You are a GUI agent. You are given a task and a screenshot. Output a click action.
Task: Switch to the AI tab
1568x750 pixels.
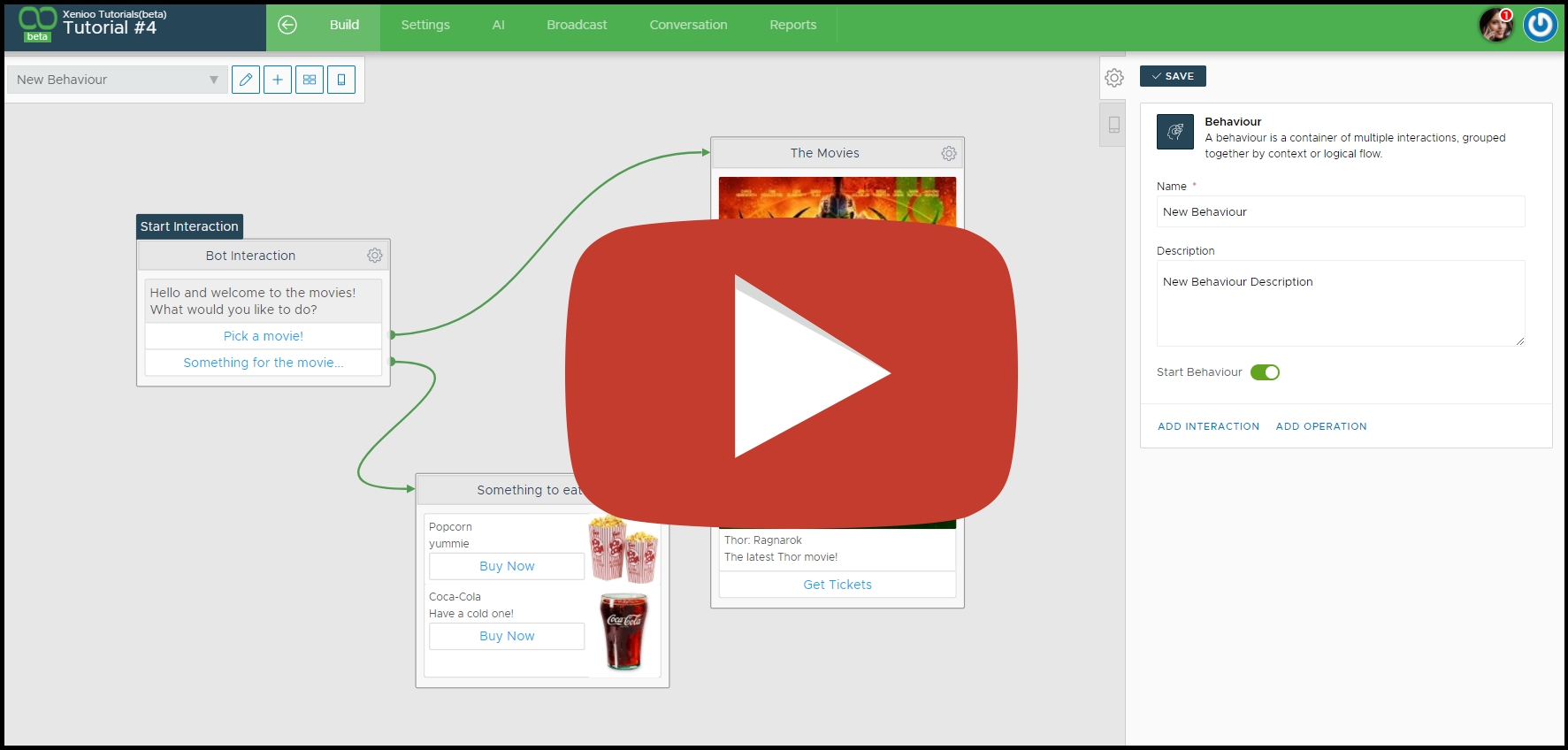click(x=499, y=25)
